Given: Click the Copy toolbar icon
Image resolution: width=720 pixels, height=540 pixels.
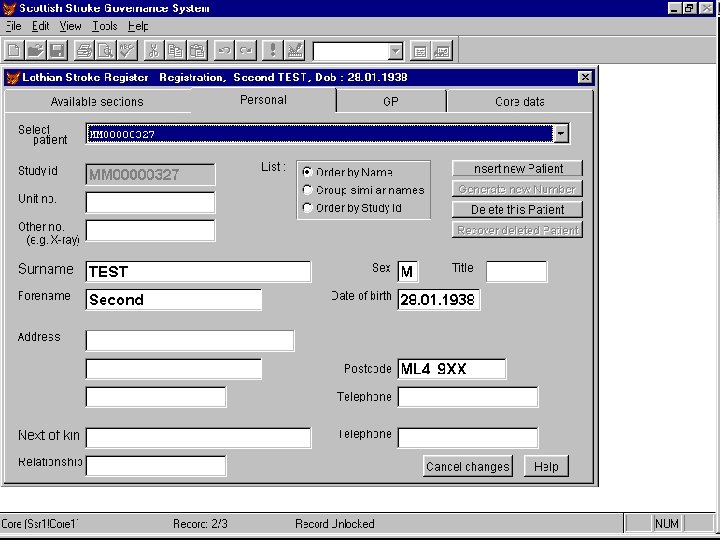Looking at the screenshot, I should [175, 50].
